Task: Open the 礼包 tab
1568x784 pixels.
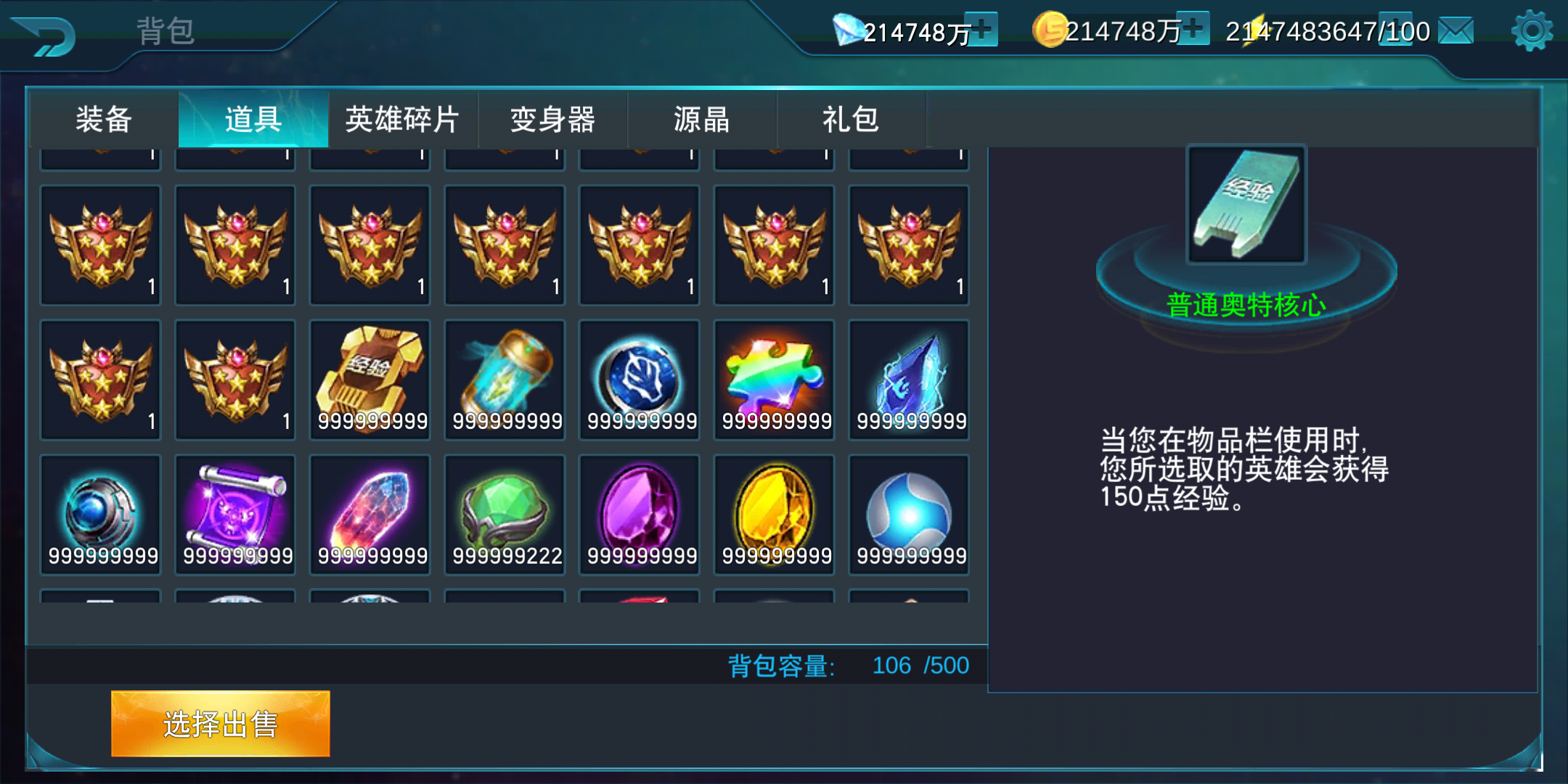Action: (x=852, y=119)
